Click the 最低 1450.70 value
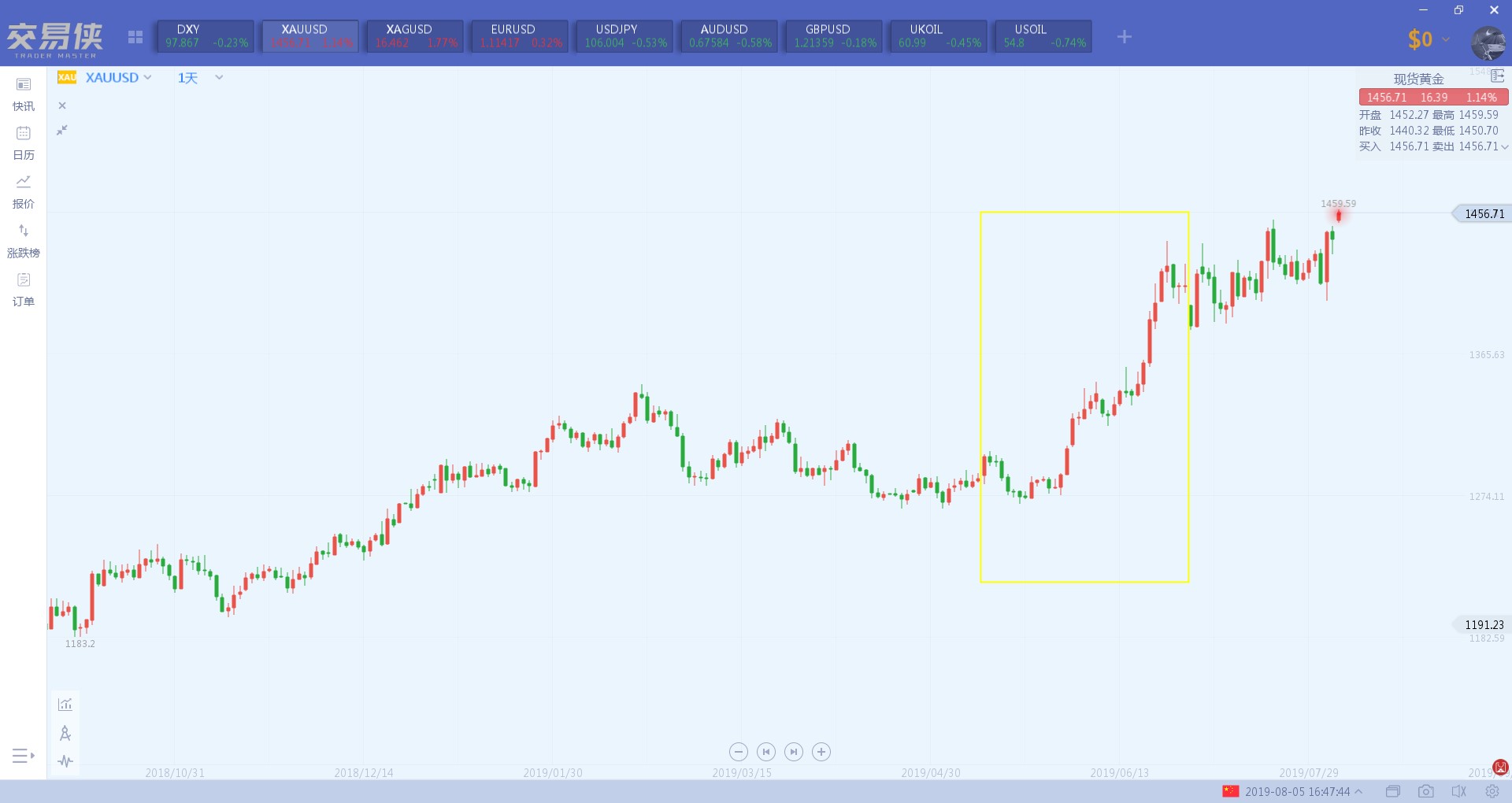 pyautogui.click(x=1478, y=131)
